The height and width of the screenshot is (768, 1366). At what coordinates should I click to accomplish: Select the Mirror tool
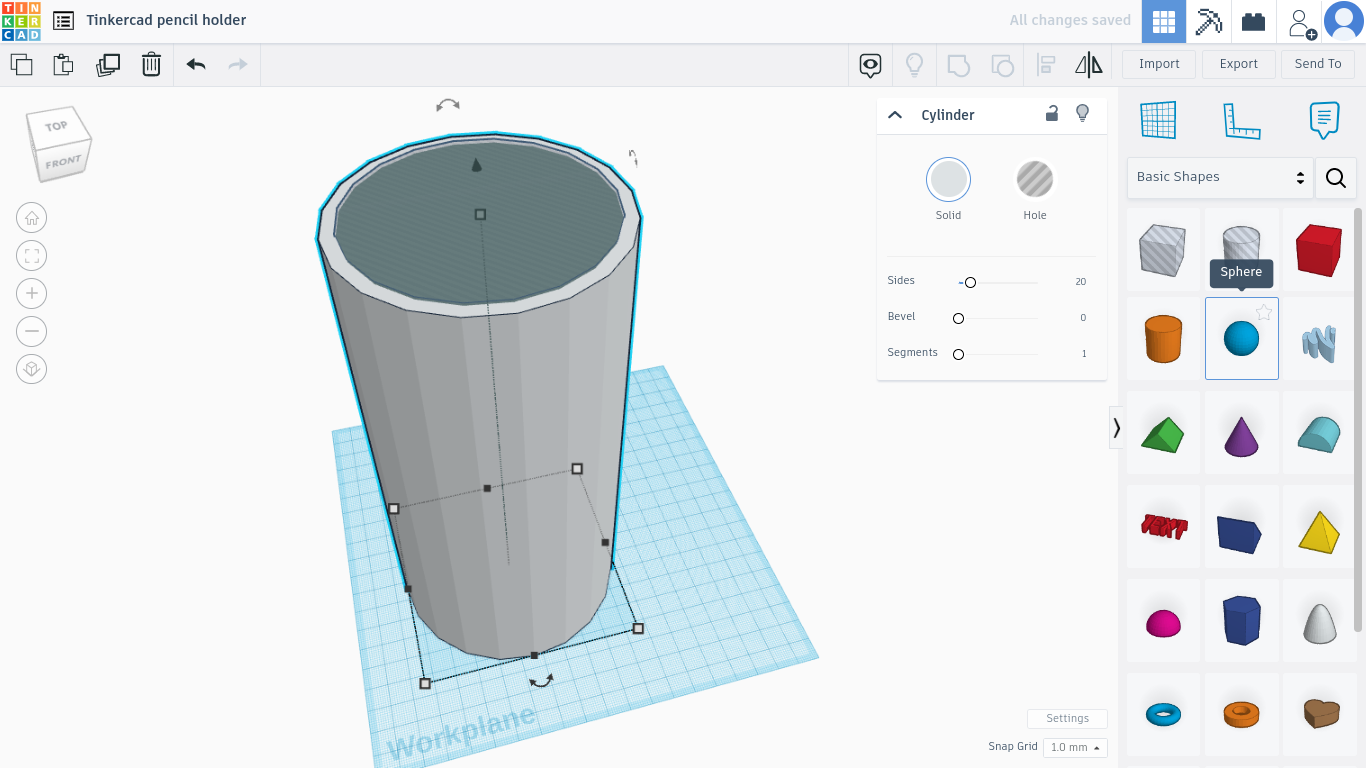(x=1089, y=63)
